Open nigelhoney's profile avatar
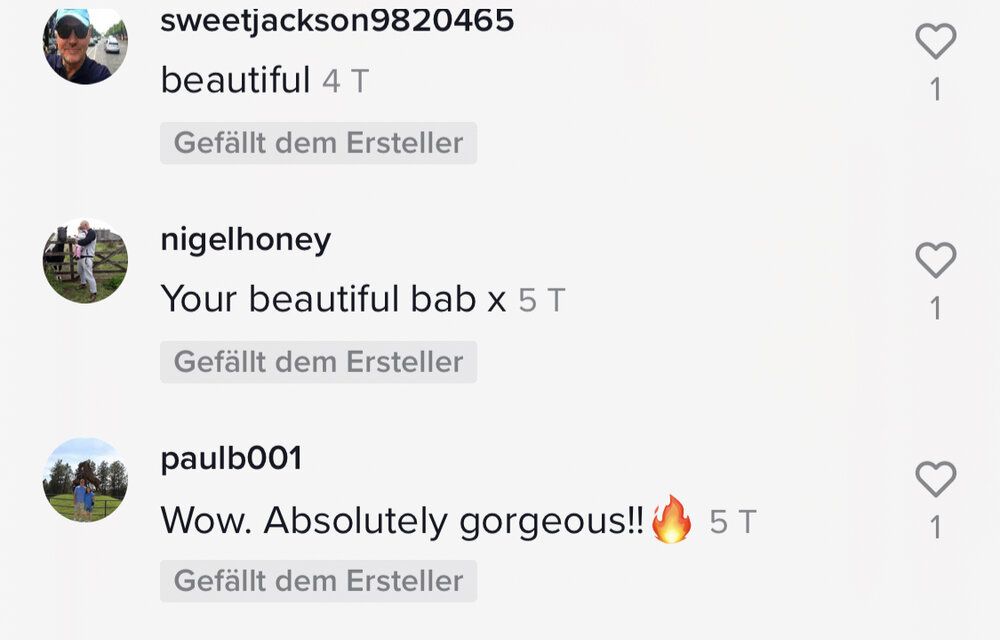Image resolution: width=1000 pixels, height=640 pixels. [x=85, y=261]
